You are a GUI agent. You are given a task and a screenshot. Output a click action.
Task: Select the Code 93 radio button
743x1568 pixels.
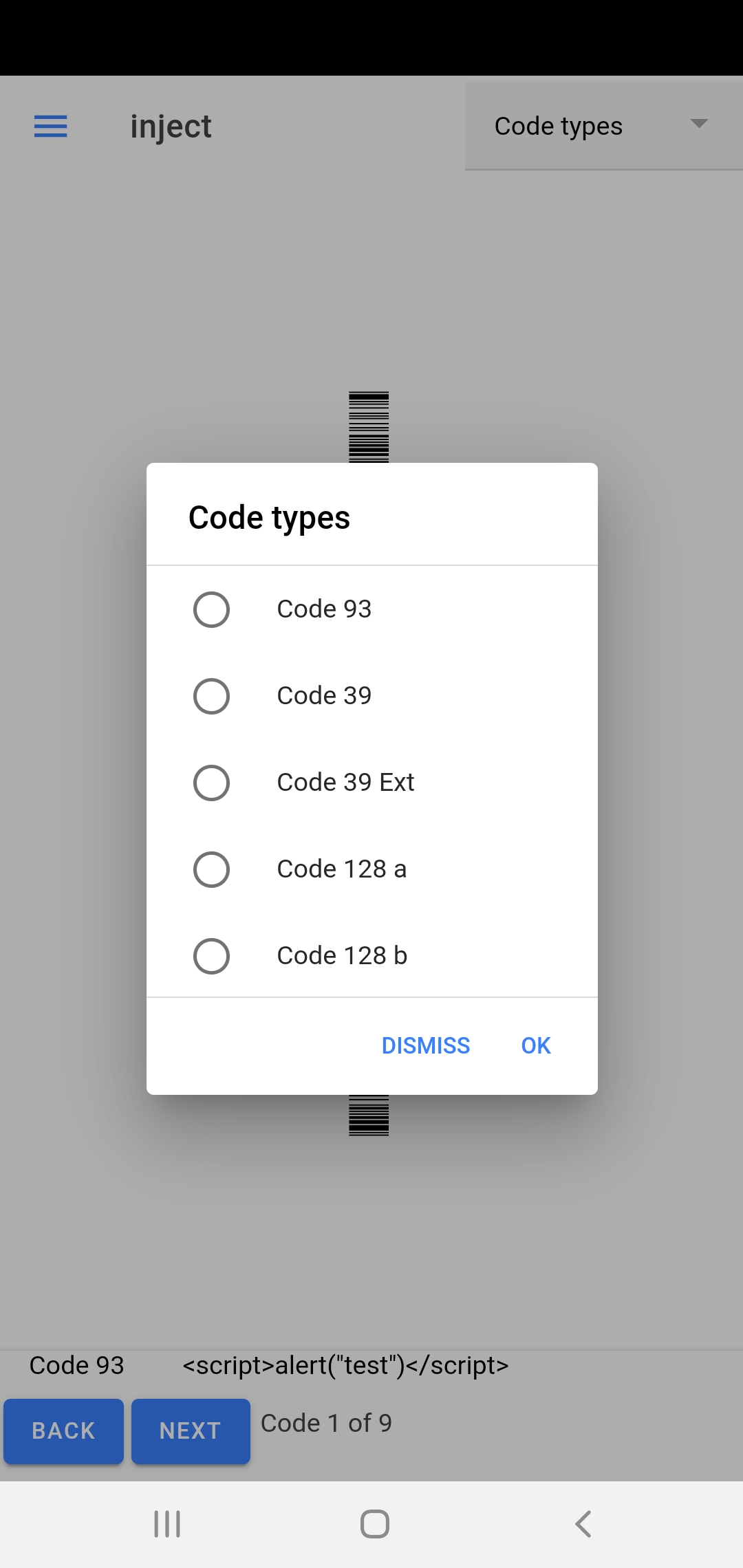click(x=211, y=609)
